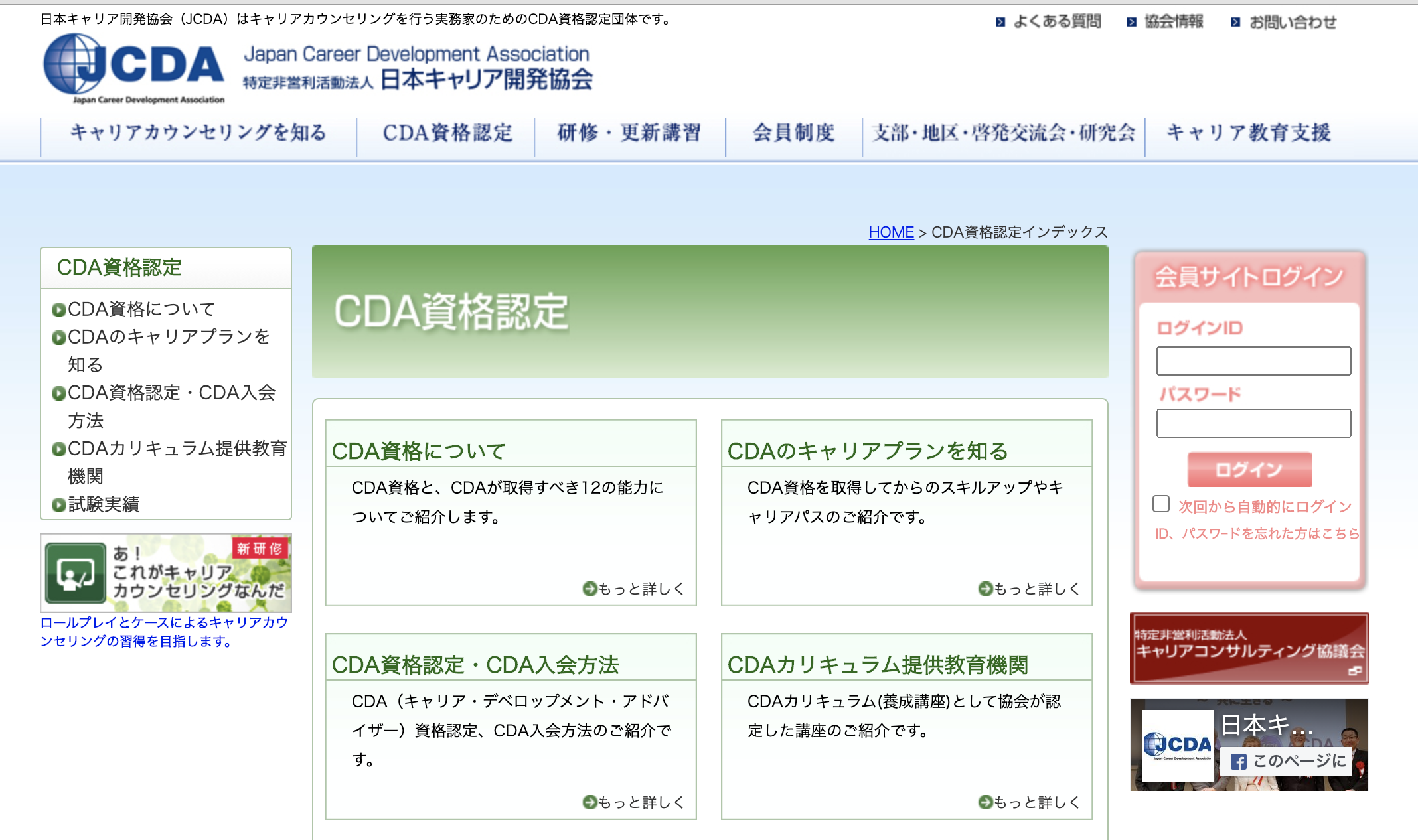Click green bullet beside CDAカリキュラム提供教育機関 in sidebar
Image resolution: width=1418 pixels, height=840 pixels.
coord(59,449)
